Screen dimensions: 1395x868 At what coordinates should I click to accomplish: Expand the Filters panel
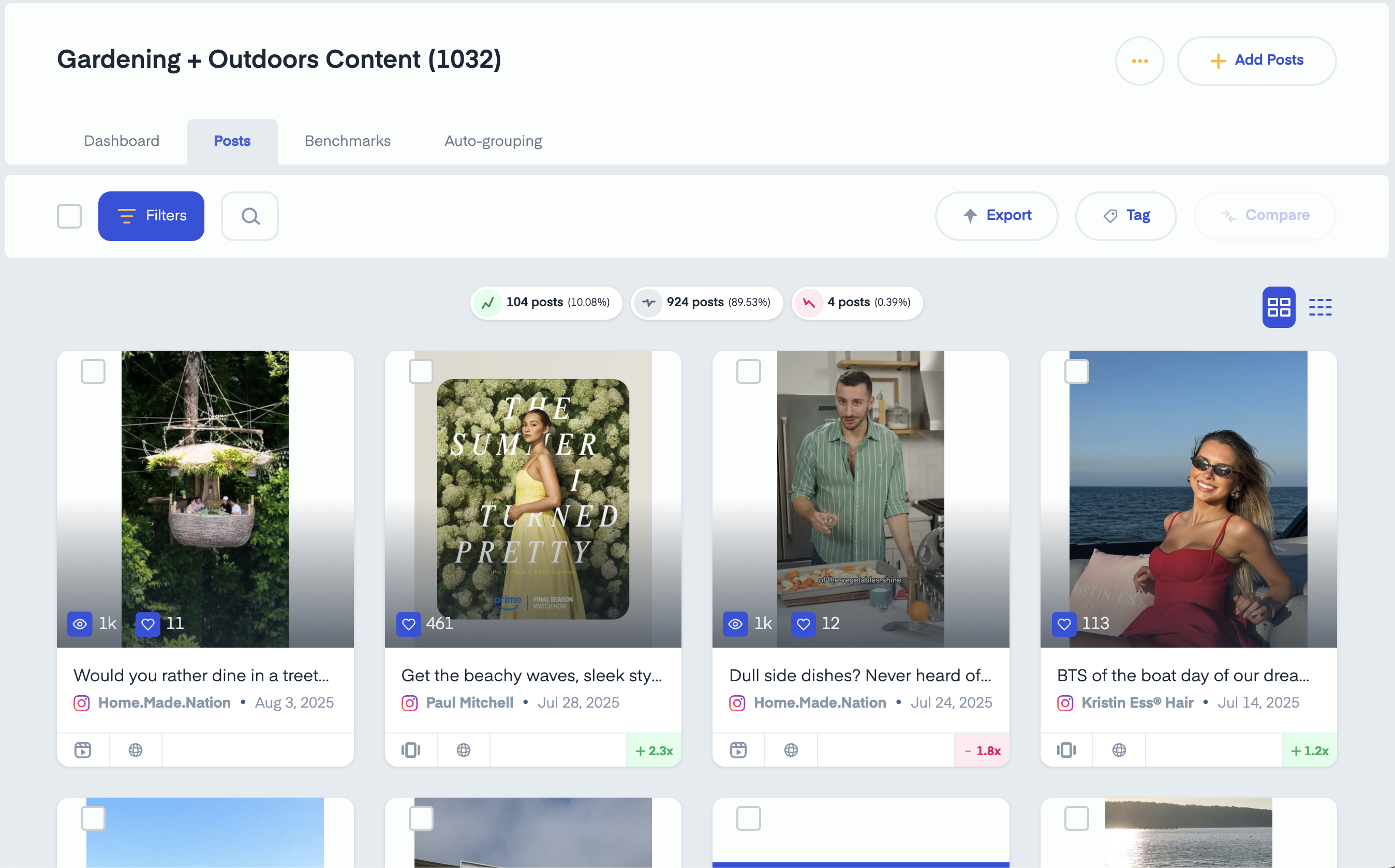[151, 216]
